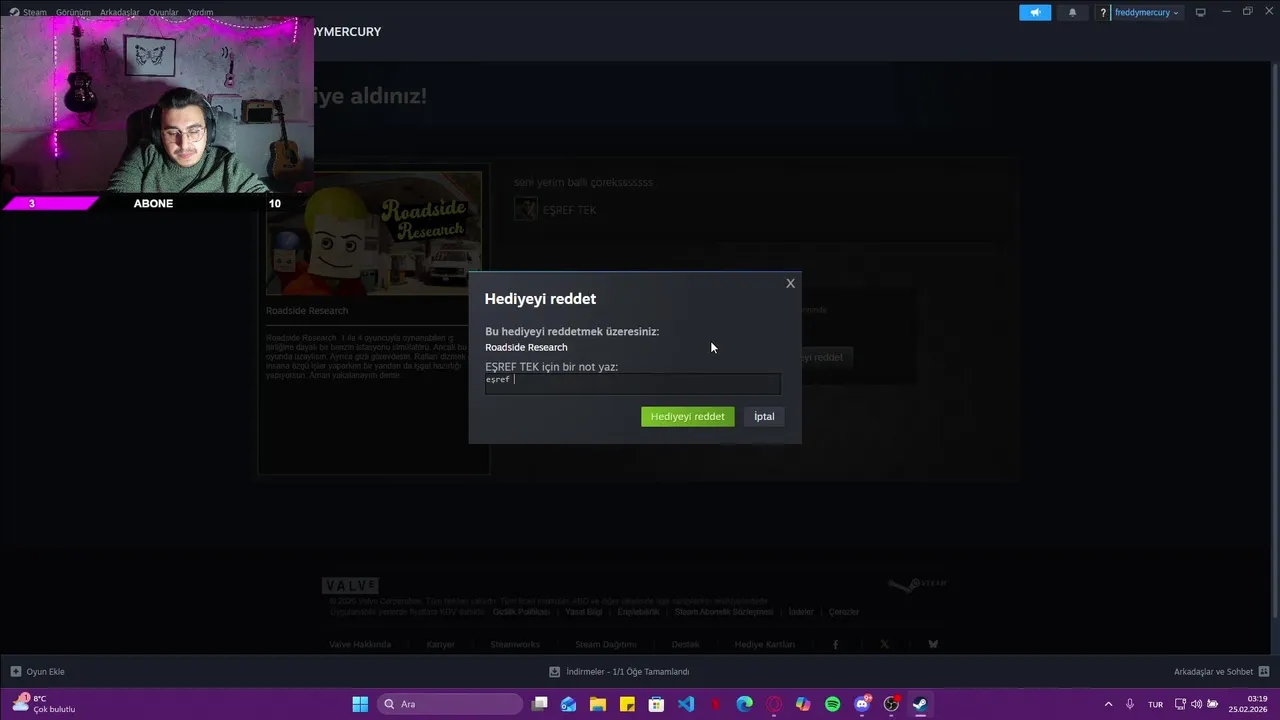
Task: Click the green Hediyeyi reddet button
Action: tap(687, 416)
